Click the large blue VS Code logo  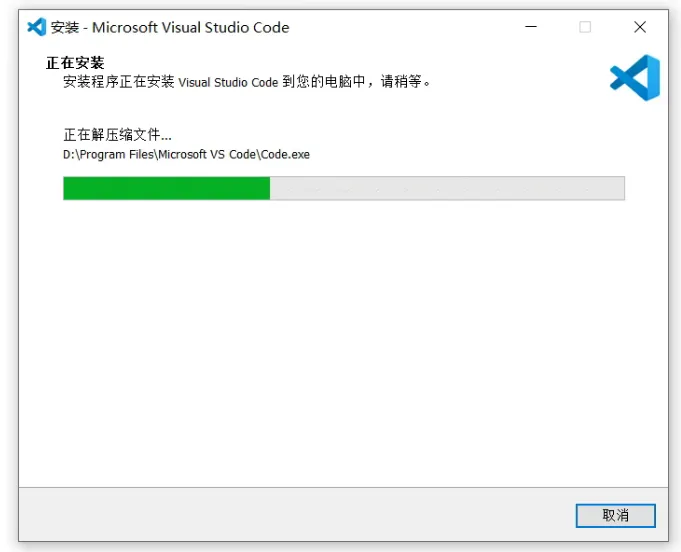coord(635,78)
